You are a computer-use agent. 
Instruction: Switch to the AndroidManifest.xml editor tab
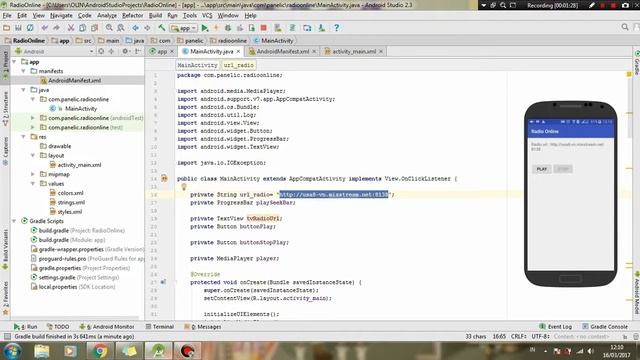(282, 51)
